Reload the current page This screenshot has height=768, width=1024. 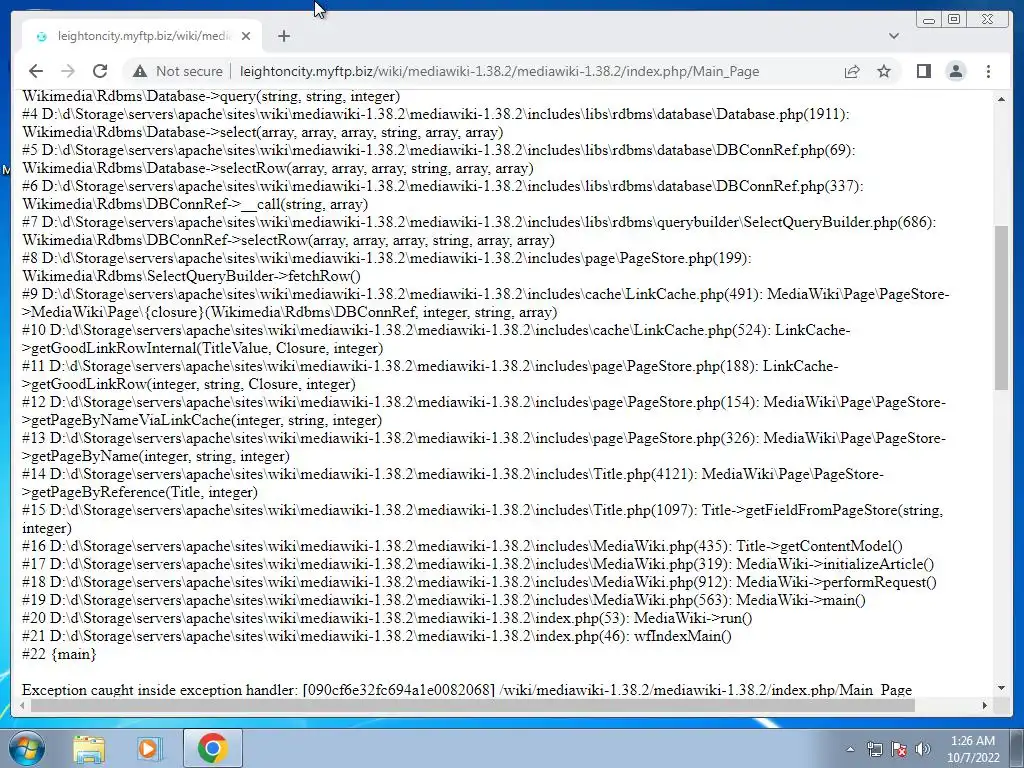100,71
